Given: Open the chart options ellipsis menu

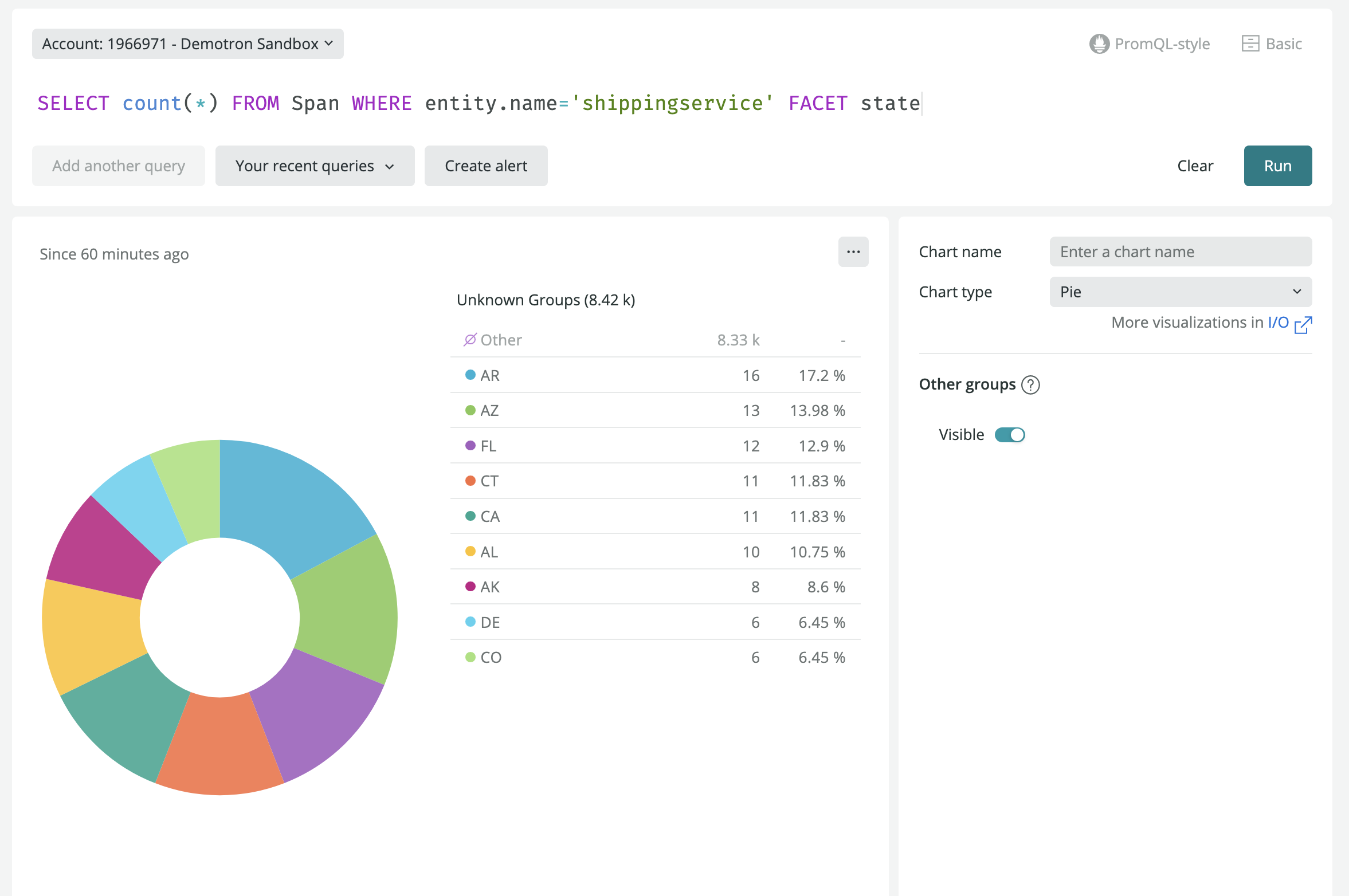Looking at the screenshot, I should click(853, 251).
